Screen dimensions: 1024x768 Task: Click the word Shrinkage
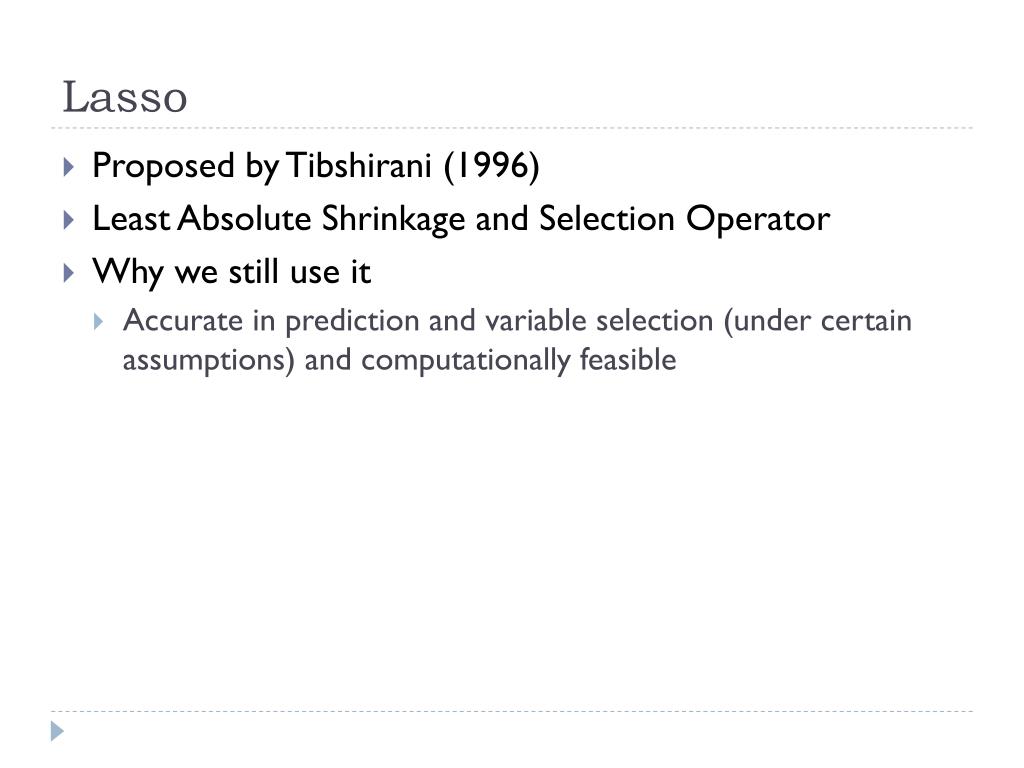point(392,219)
